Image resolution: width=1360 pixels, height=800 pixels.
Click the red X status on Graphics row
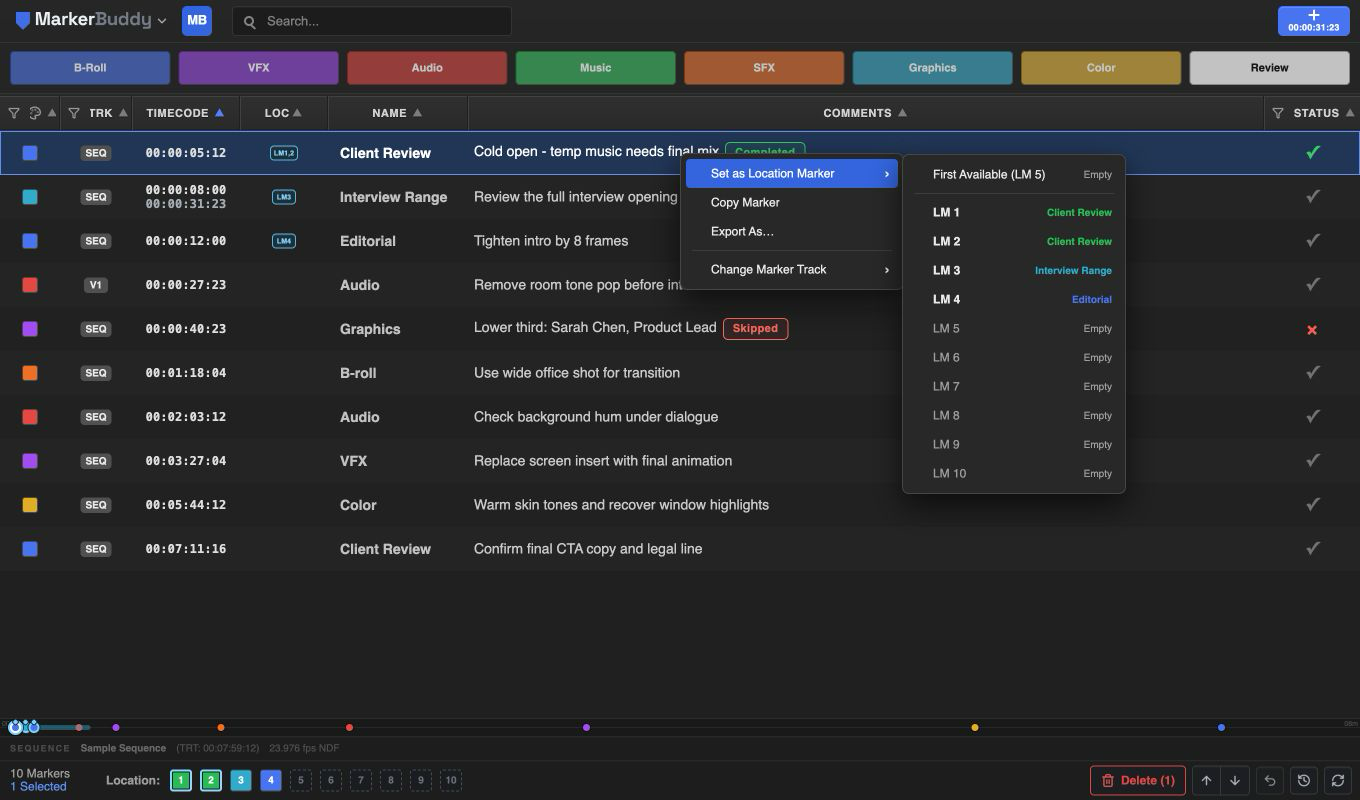(x=1312, y=329)
